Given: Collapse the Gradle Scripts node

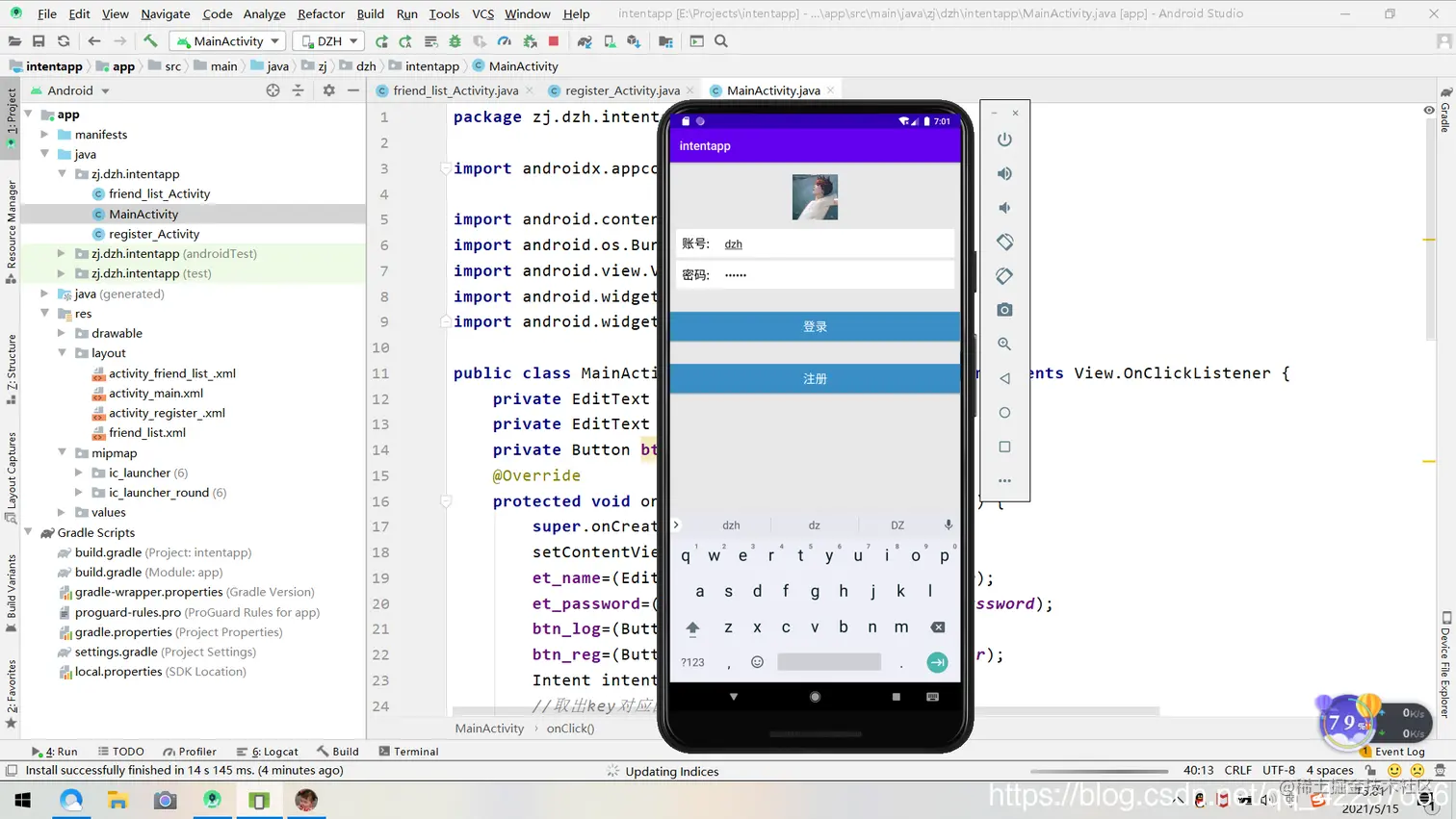Looking at the screenshot, I should pos(29,532).
